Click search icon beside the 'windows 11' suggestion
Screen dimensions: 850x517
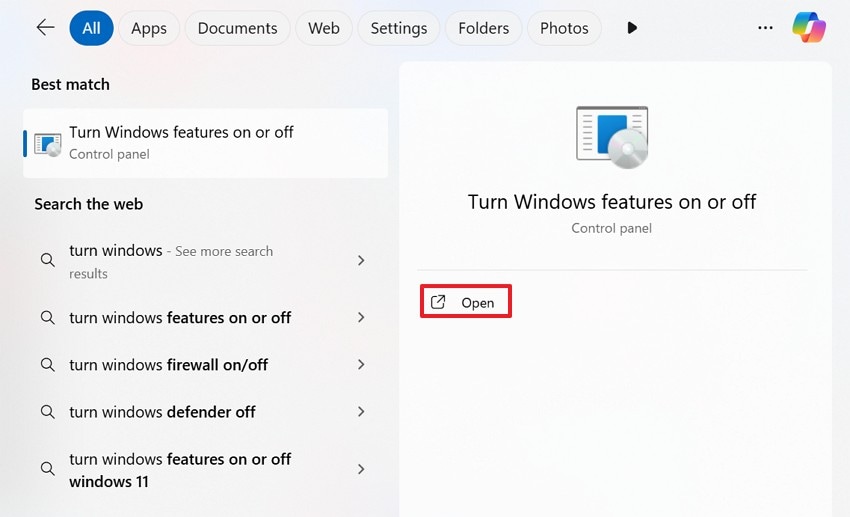click(x=48, y=469)
